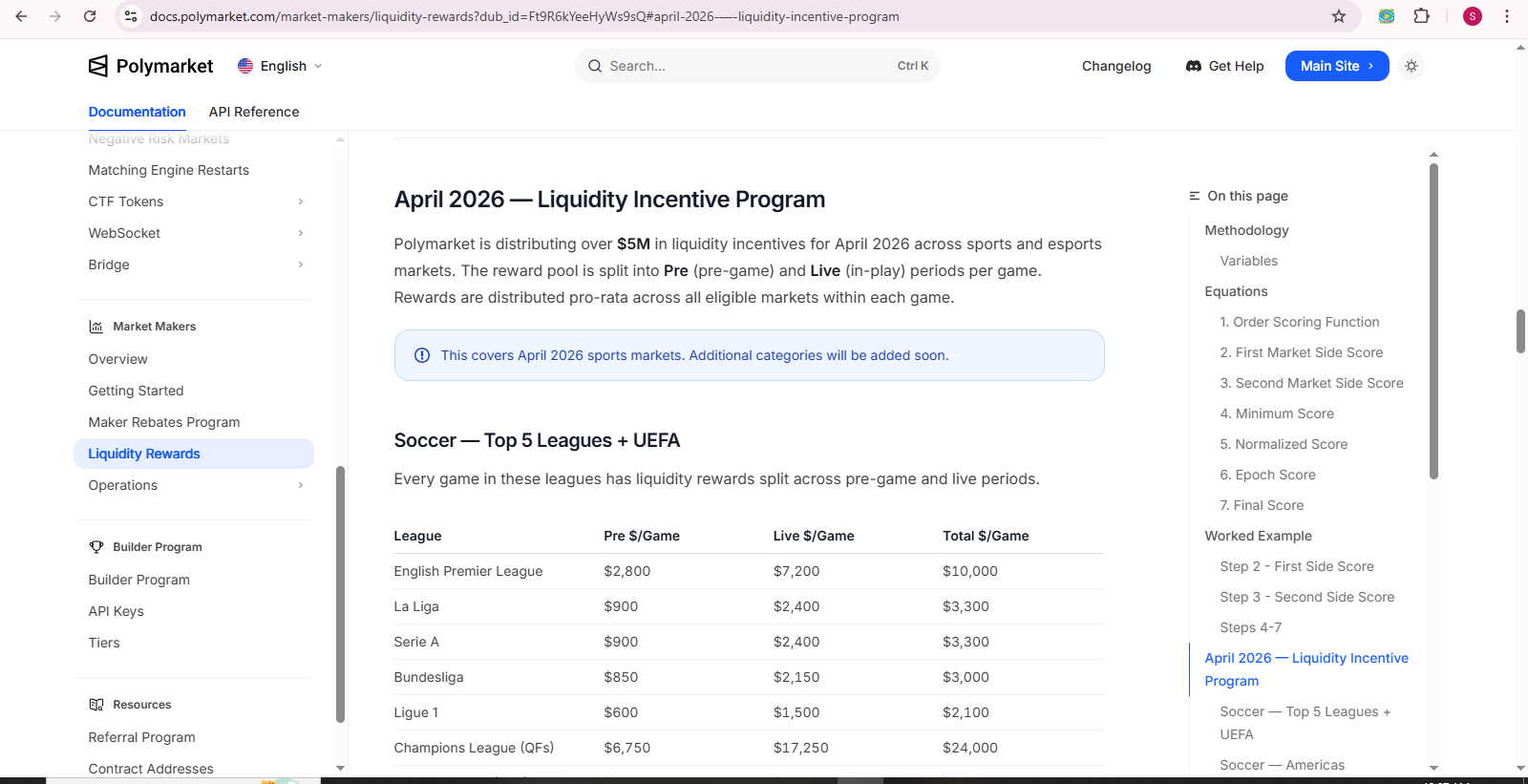Select the Documentation tab
This screenshot has height=784, width=1528.
coord(137,112)
